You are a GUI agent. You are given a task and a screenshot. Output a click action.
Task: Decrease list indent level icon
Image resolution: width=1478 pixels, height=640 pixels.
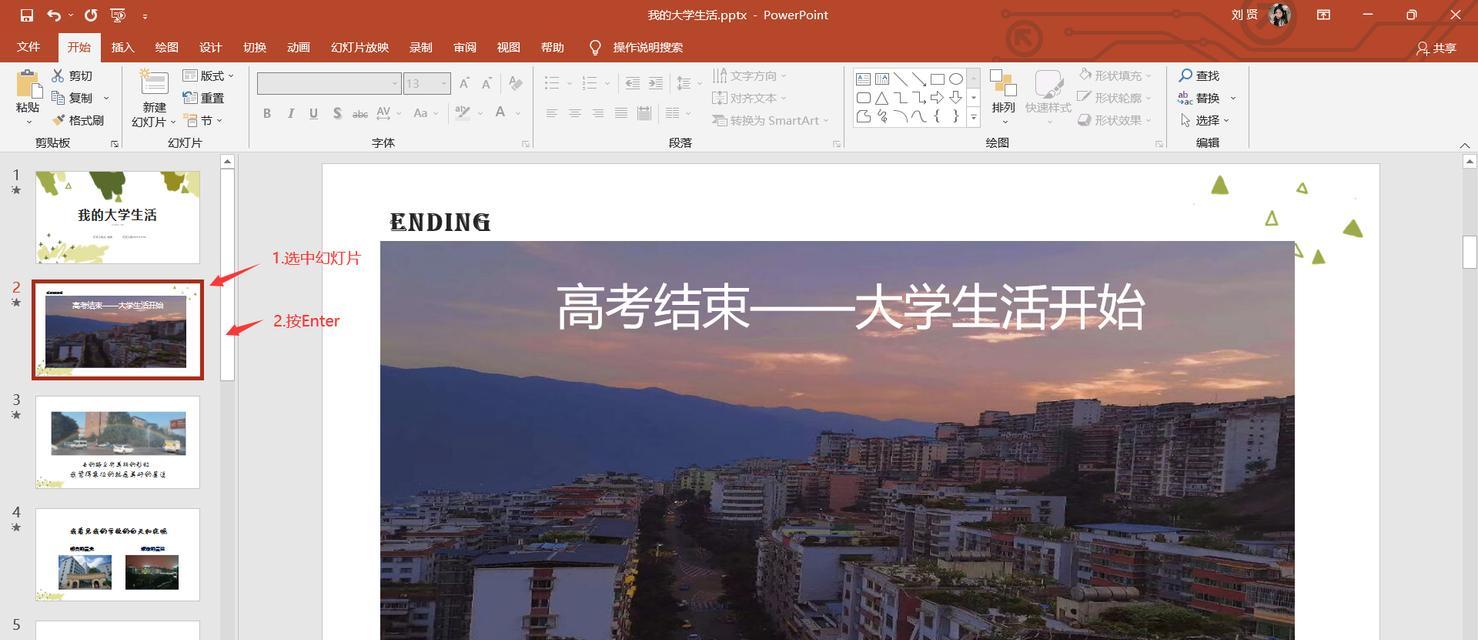[632, 83]
